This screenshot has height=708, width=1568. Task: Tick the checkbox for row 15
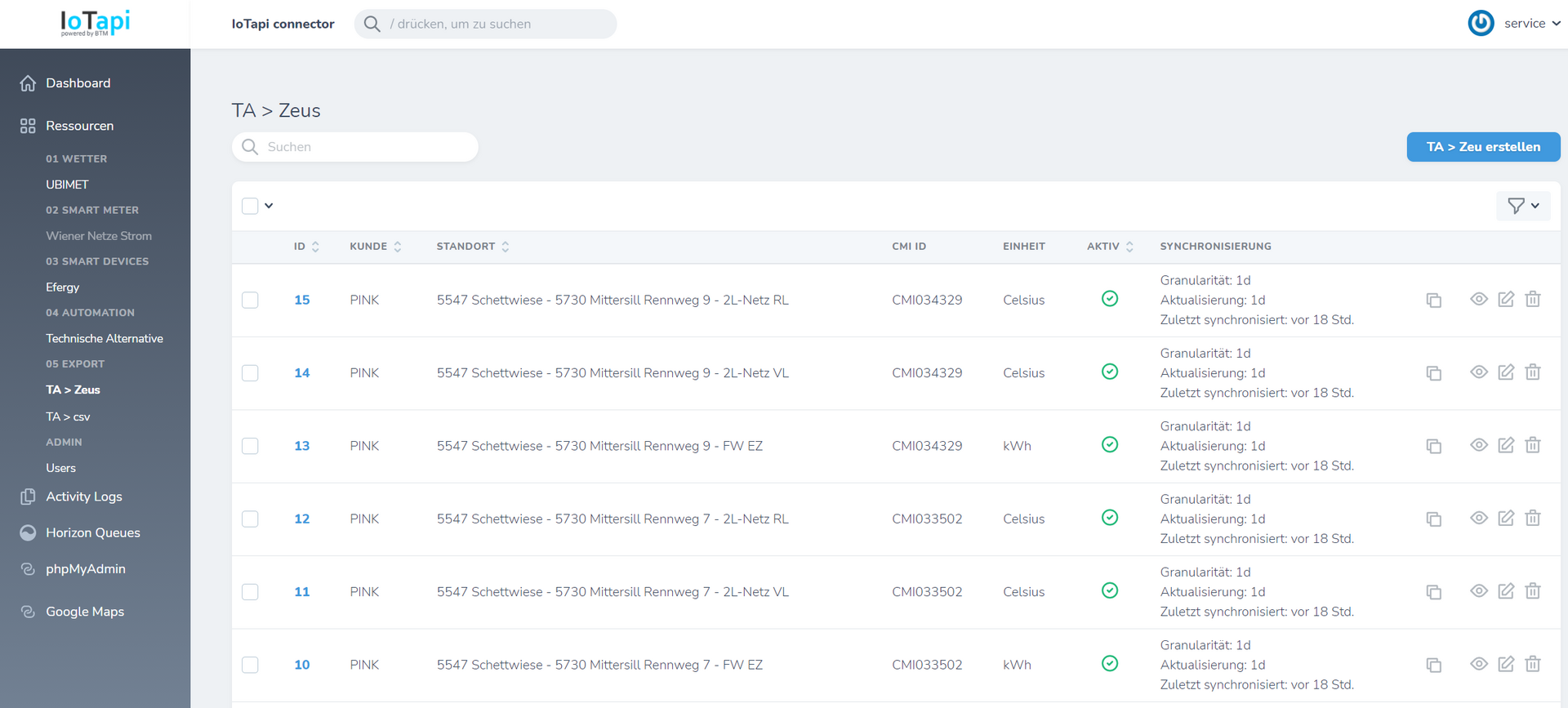point(250,301)
